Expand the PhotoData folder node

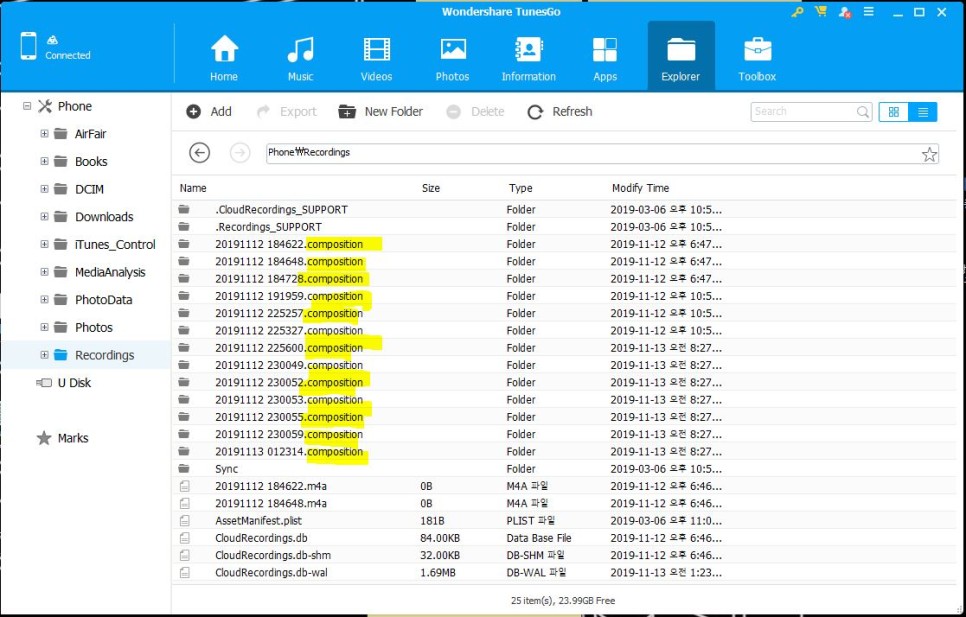pos(44,300)
